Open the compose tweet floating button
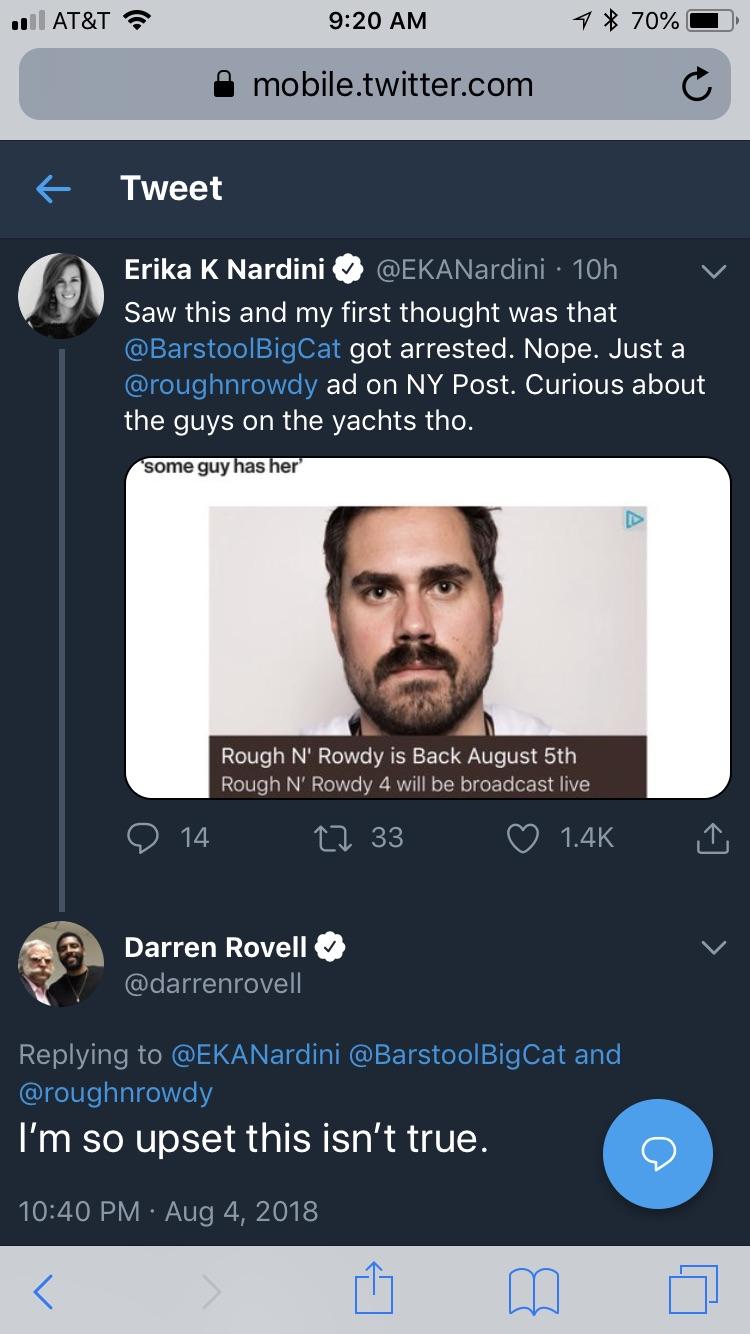Screen dimensions: 750x1334 [x=657, y=1154]
